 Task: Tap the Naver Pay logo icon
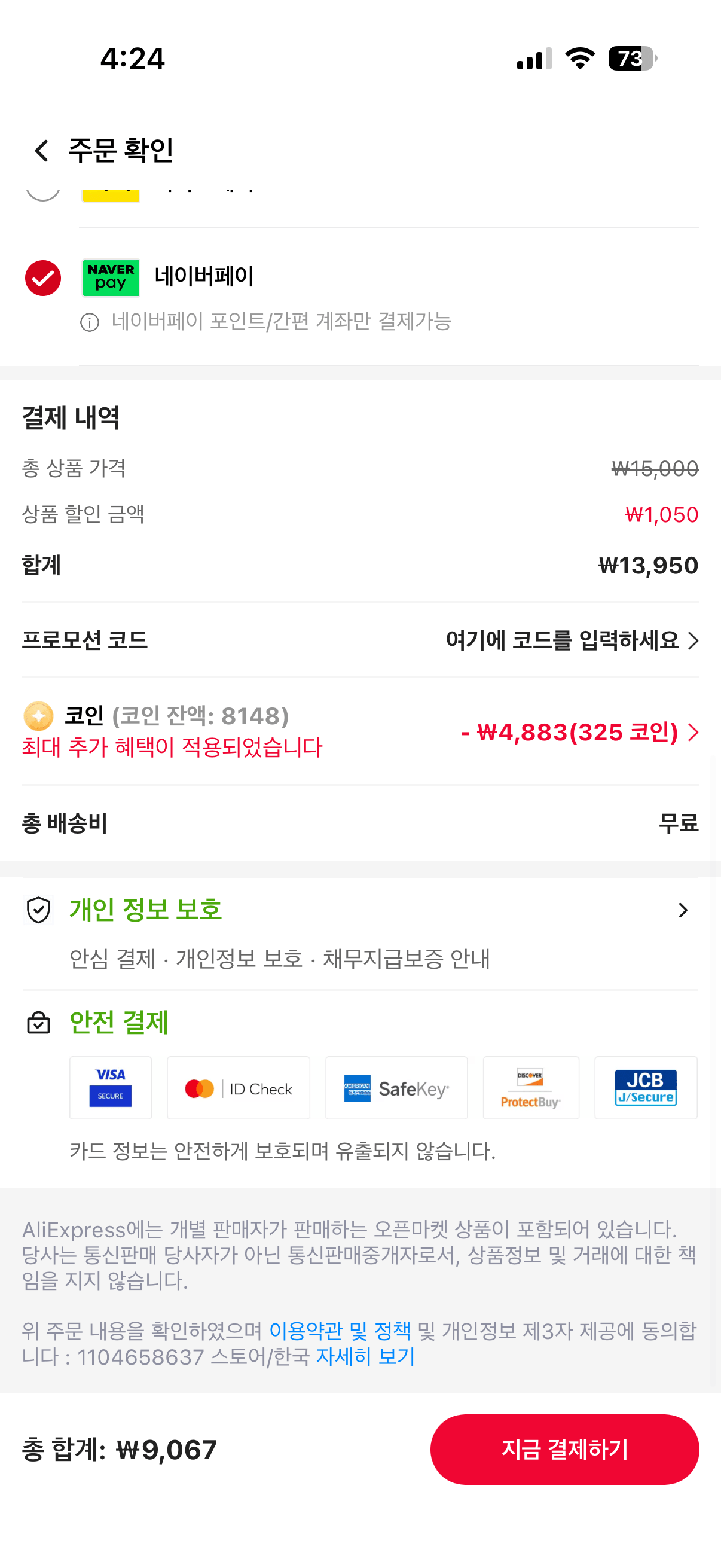(x=111, y=277)
